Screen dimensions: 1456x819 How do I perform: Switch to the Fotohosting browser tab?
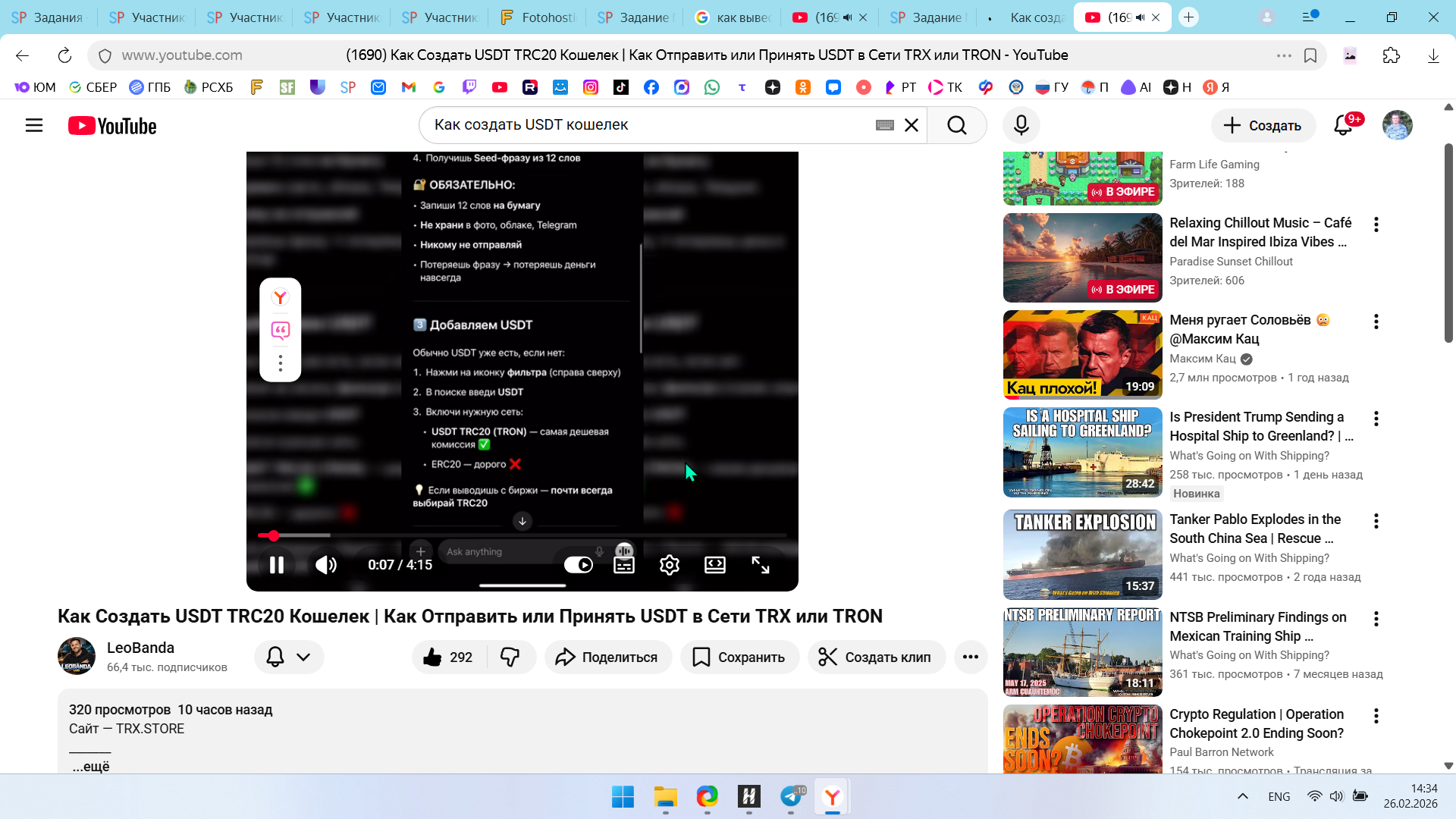538,17
